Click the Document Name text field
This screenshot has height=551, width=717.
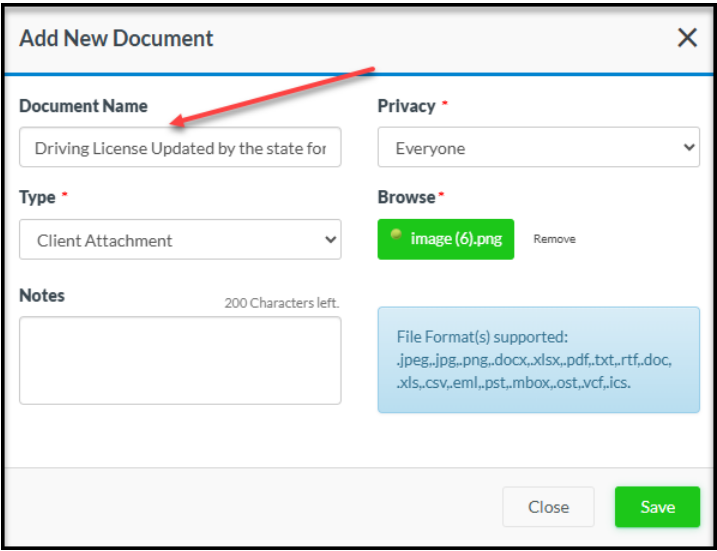(x=180, y=148)
